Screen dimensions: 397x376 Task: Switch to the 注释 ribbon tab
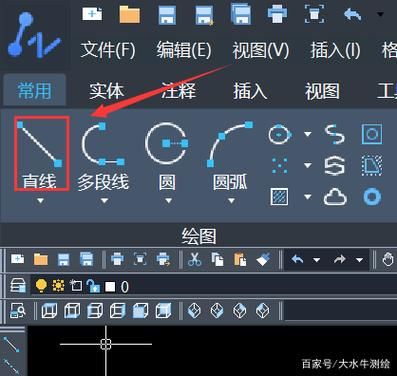[179, 91]
